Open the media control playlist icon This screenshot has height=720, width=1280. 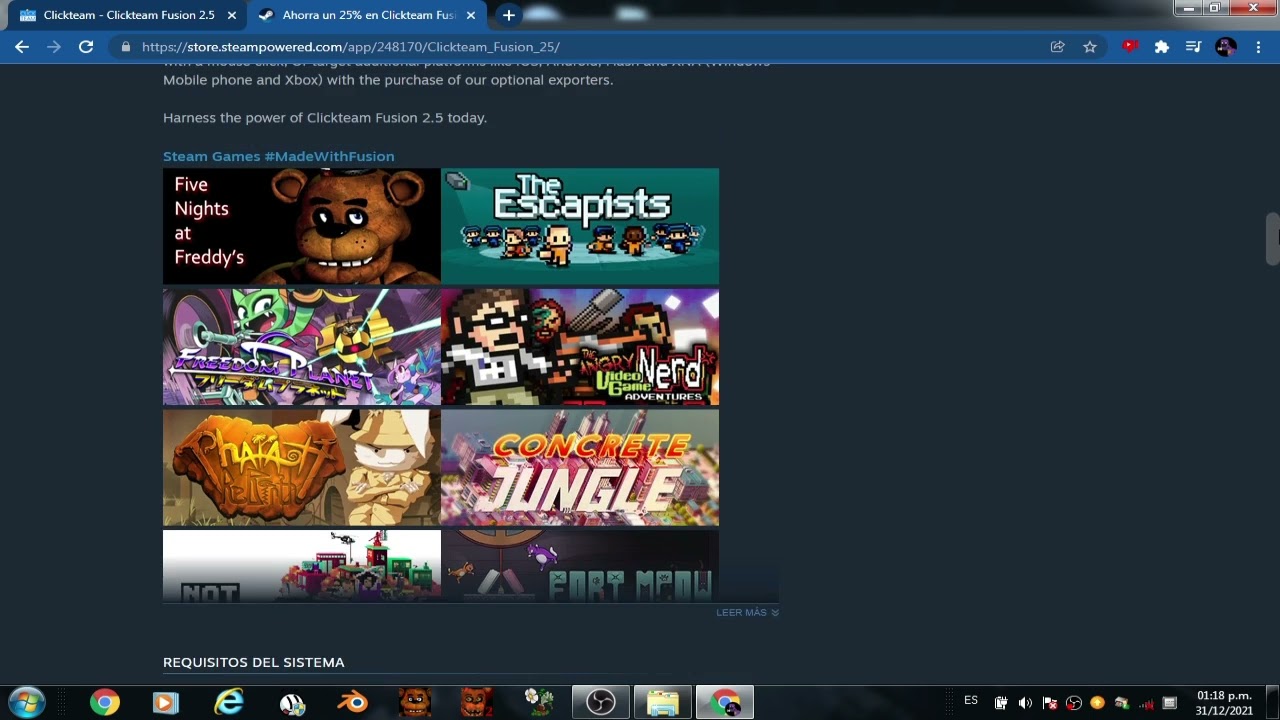(1193, 47)
